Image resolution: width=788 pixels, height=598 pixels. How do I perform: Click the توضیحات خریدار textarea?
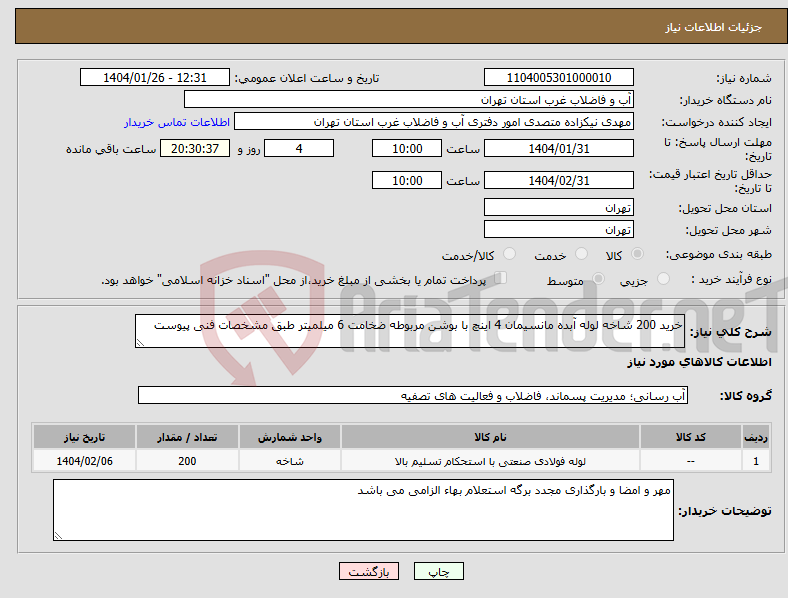click(363, 510)
